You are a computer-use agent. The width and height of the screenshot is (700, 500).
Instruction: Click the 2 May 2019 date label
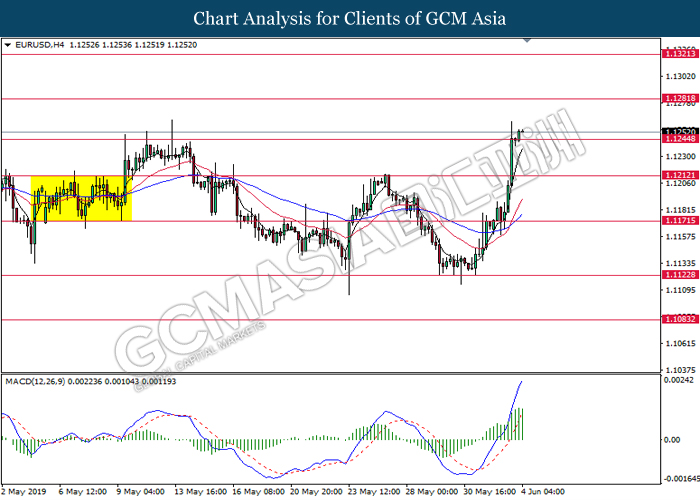[24, 492]
